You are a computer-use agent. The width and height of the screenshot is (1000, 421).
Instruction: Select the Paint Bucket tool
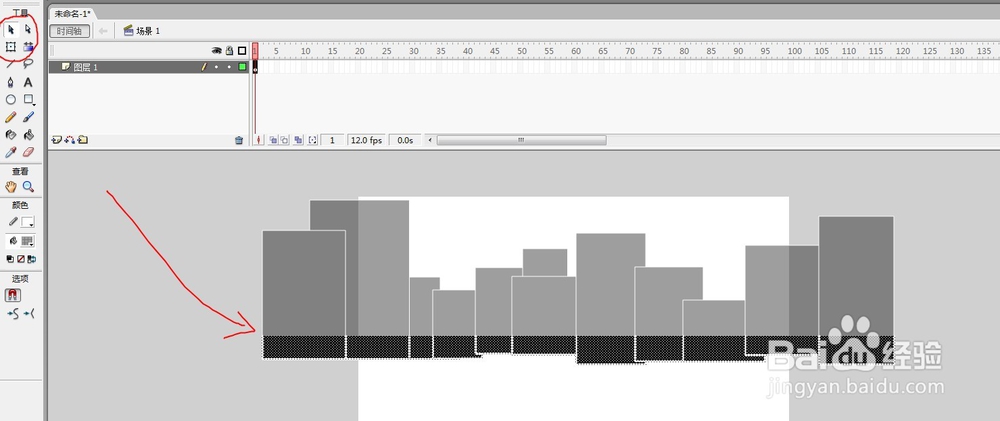28,135
